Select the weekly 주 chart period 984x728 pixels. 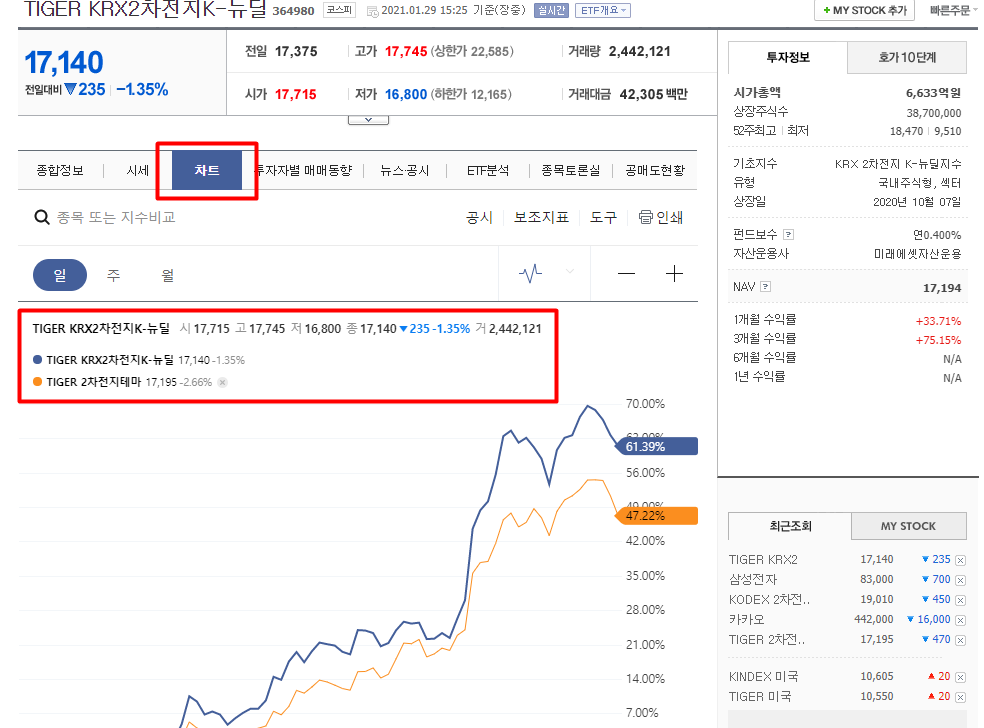[x=114, y=275]
